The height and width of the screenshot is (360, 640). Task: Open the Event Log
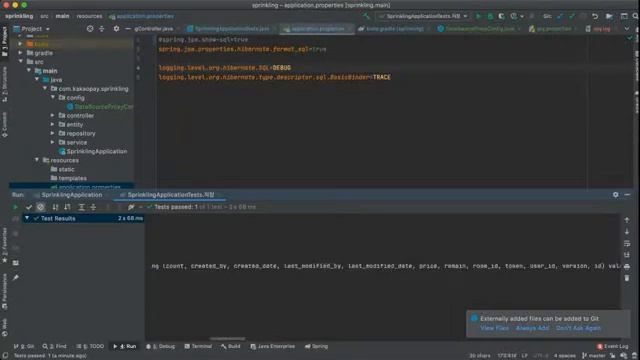click(612, 347)
